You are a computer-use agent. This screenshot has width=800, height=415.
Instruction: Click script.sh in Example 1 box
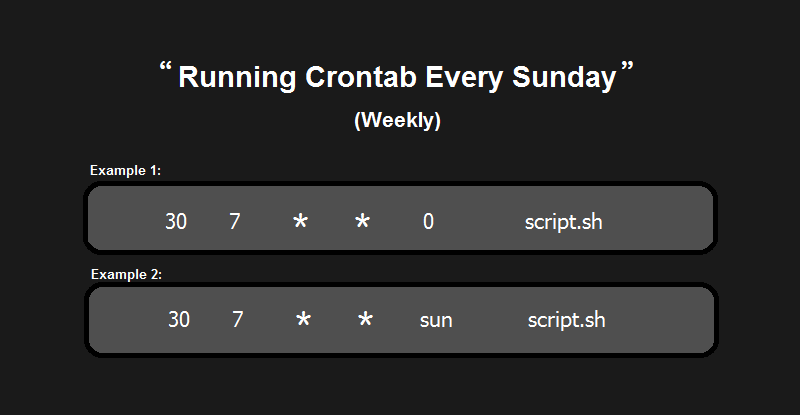(563, 222)
